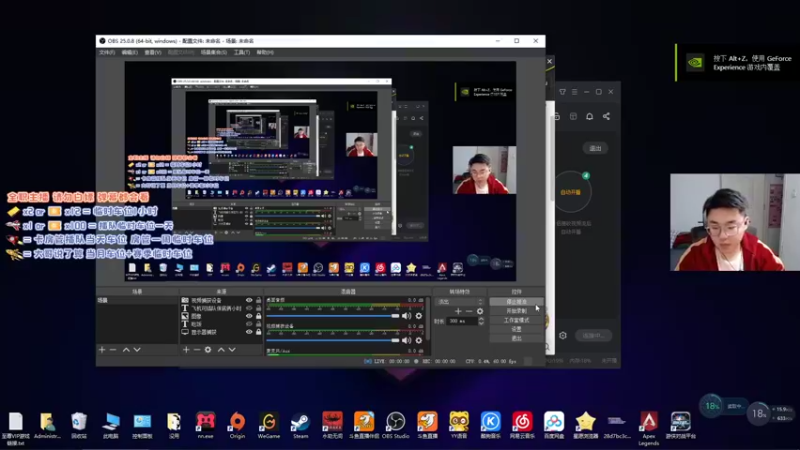Image resolution: width=800 pixels, height=450 pixels.
Task: Add a scene transition with the plus icon
Action: tap(458, 311)
